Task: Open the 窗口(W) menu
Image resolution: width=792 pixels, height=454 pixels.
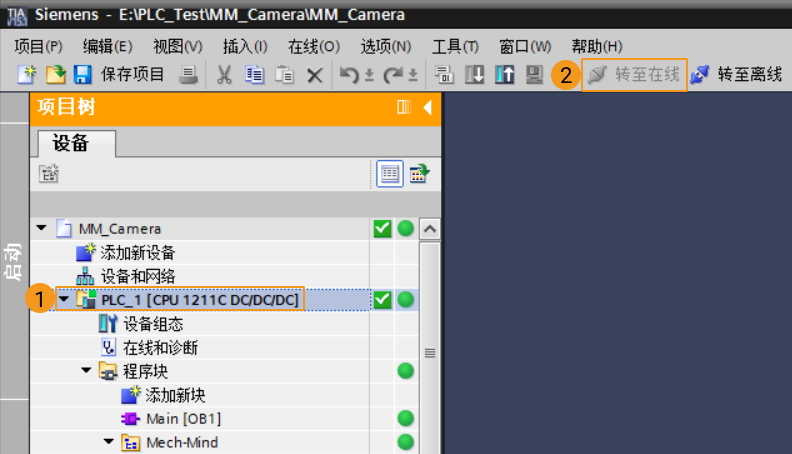Action: tap(525, 46)
